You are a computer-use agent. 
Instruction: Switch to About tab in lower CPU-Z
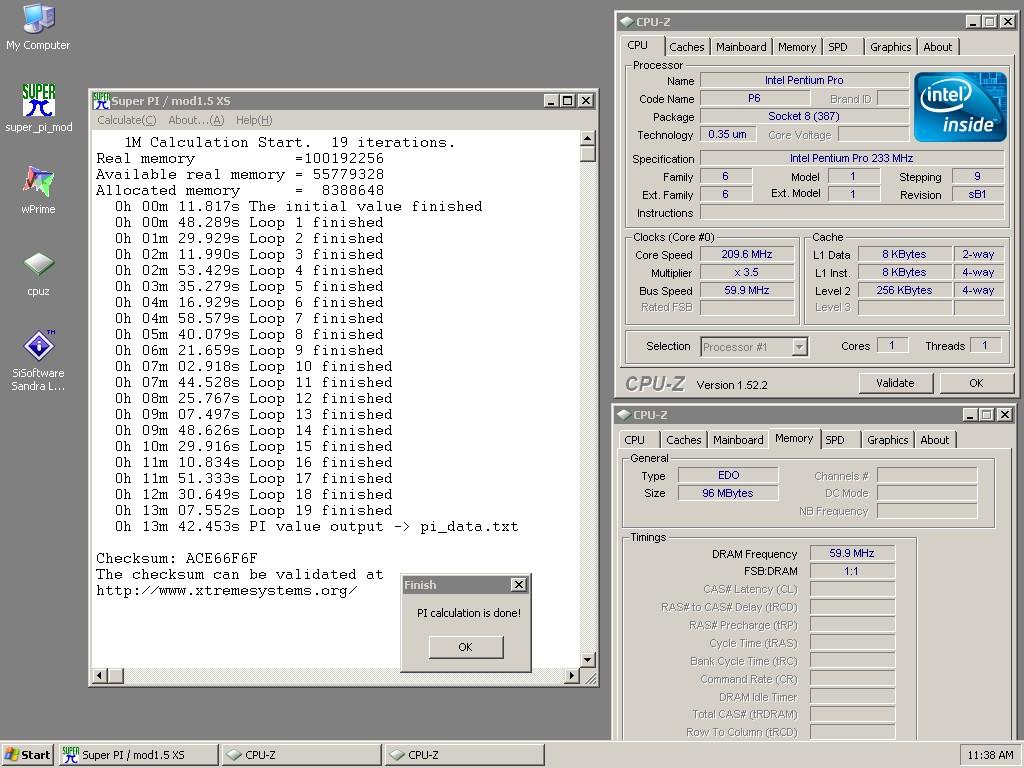(x=935, y=440)
